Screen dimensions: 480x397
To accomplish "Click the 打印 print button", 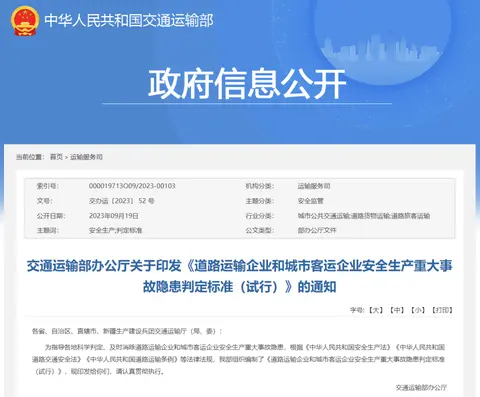I will click(442, 310).
